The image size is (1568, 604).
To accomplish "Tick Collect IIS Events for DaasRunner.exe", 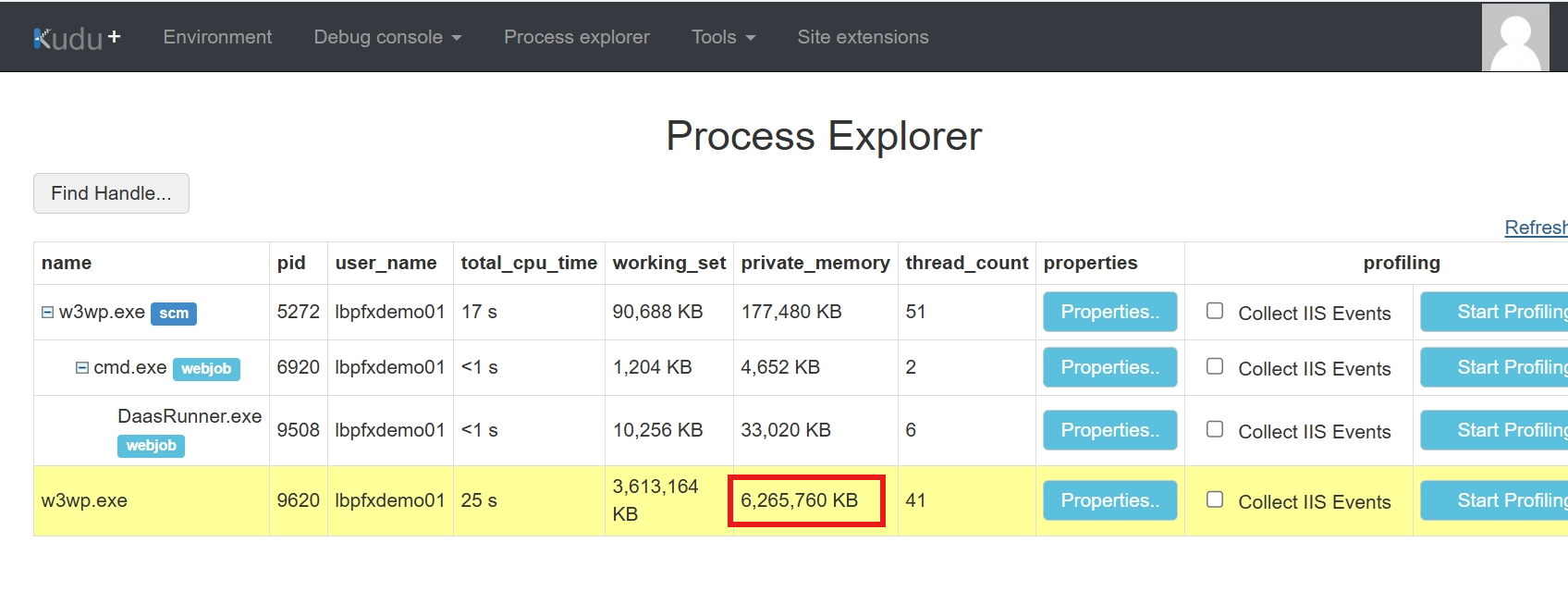I will click(x=1215, y=429).
